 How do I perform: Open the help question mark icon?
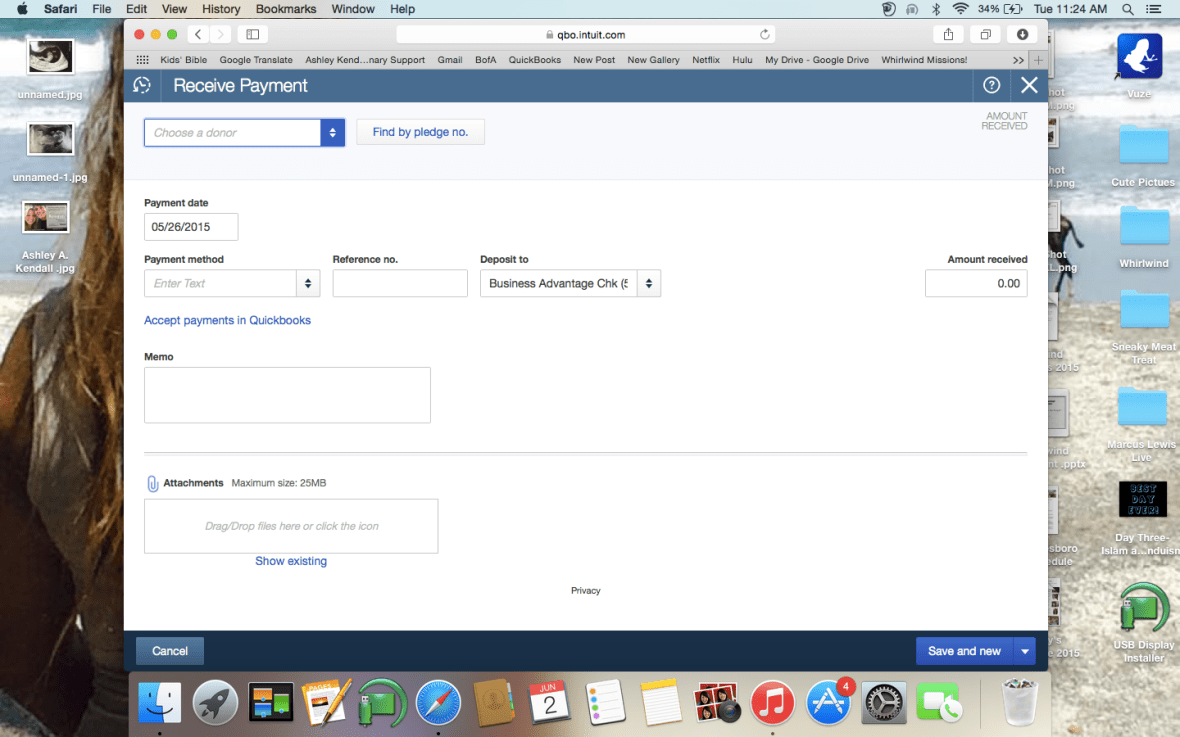pyautogui.click(x=991, y=86)
